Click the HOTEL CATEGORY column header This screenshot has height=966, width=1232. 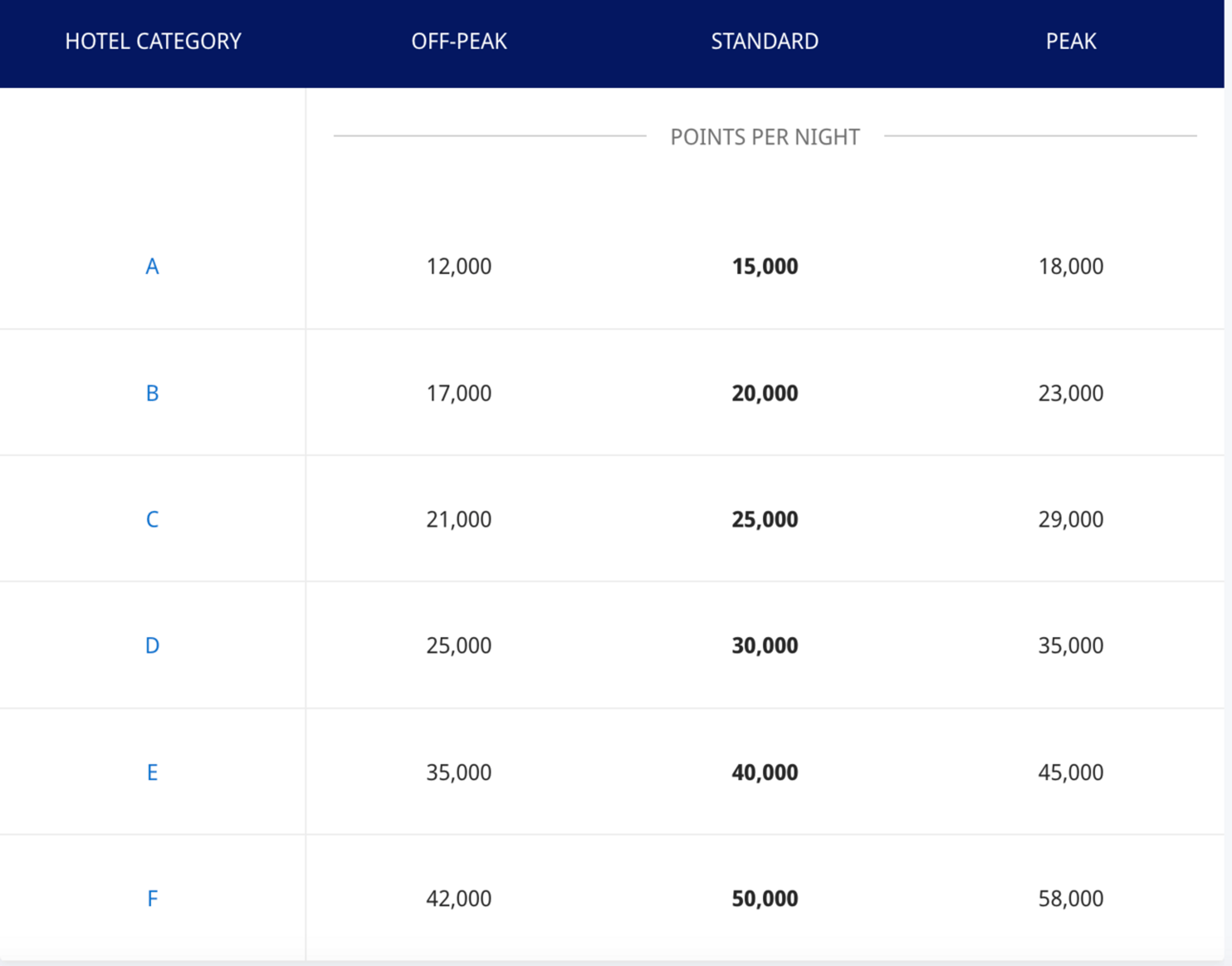click(x=153, y=41)
